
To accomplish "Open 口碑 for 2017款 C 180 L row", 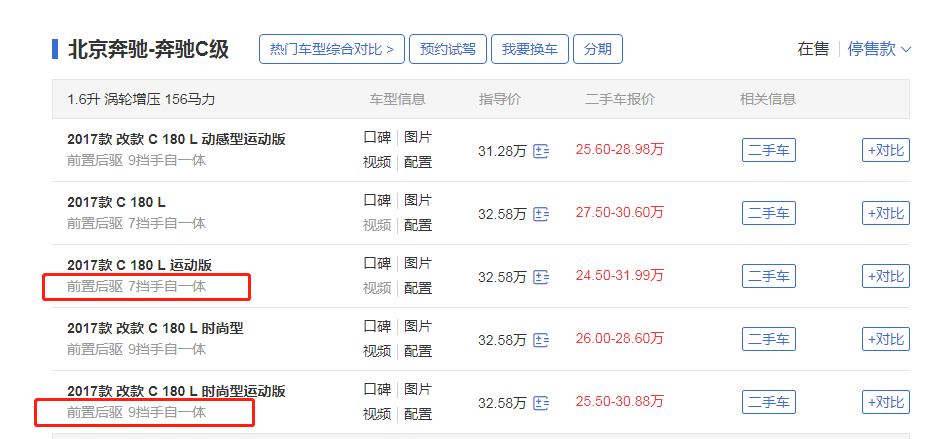I will tap(377, 200).
